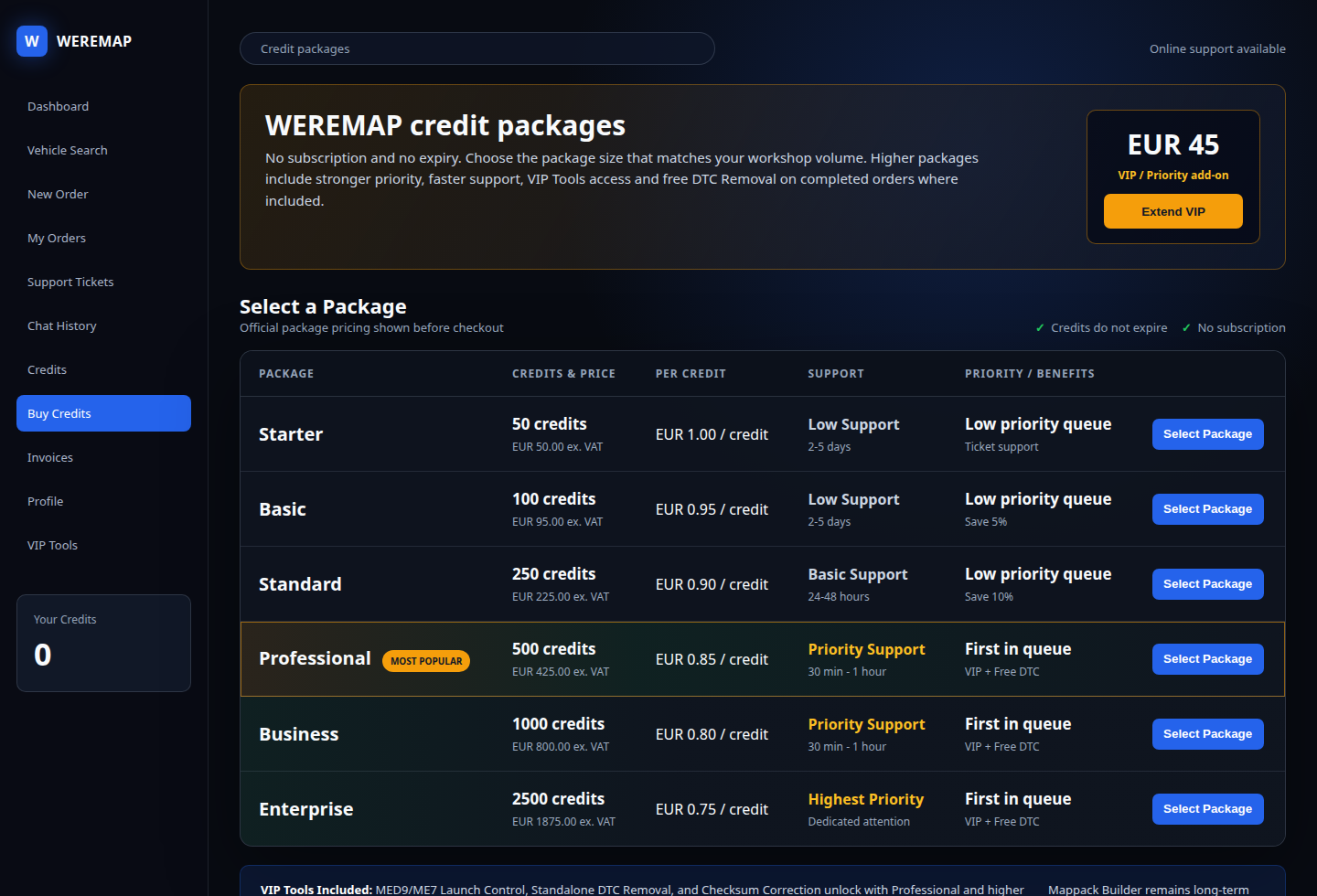Click the Business package name

tap(299, 734)
